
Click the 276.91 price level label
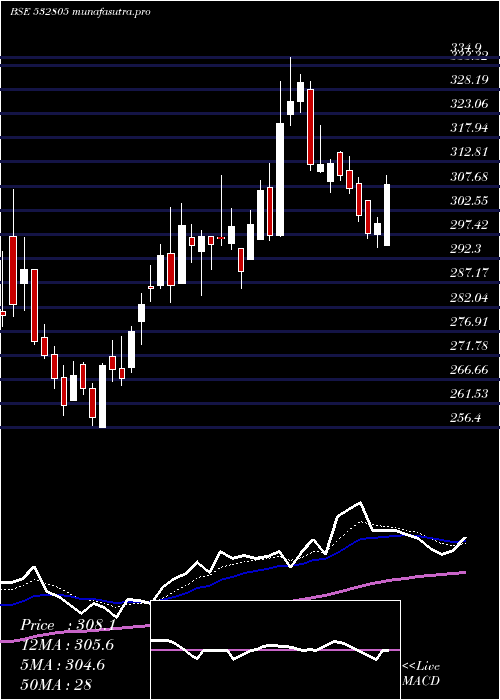tap(469, 322)
